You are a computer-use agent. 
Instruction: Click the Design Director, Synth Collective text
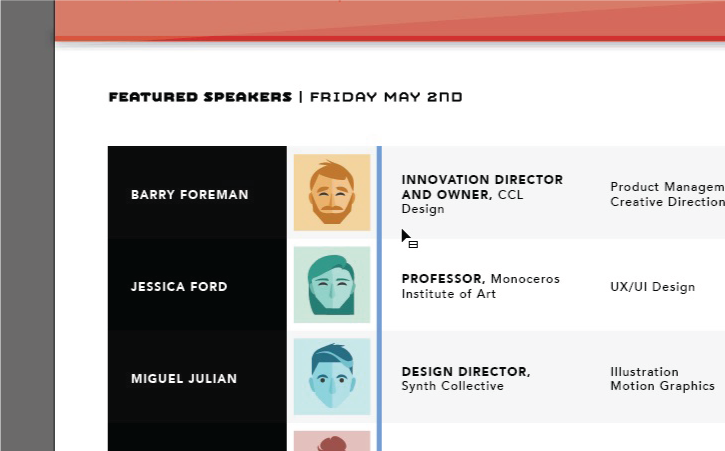(465, 378)
